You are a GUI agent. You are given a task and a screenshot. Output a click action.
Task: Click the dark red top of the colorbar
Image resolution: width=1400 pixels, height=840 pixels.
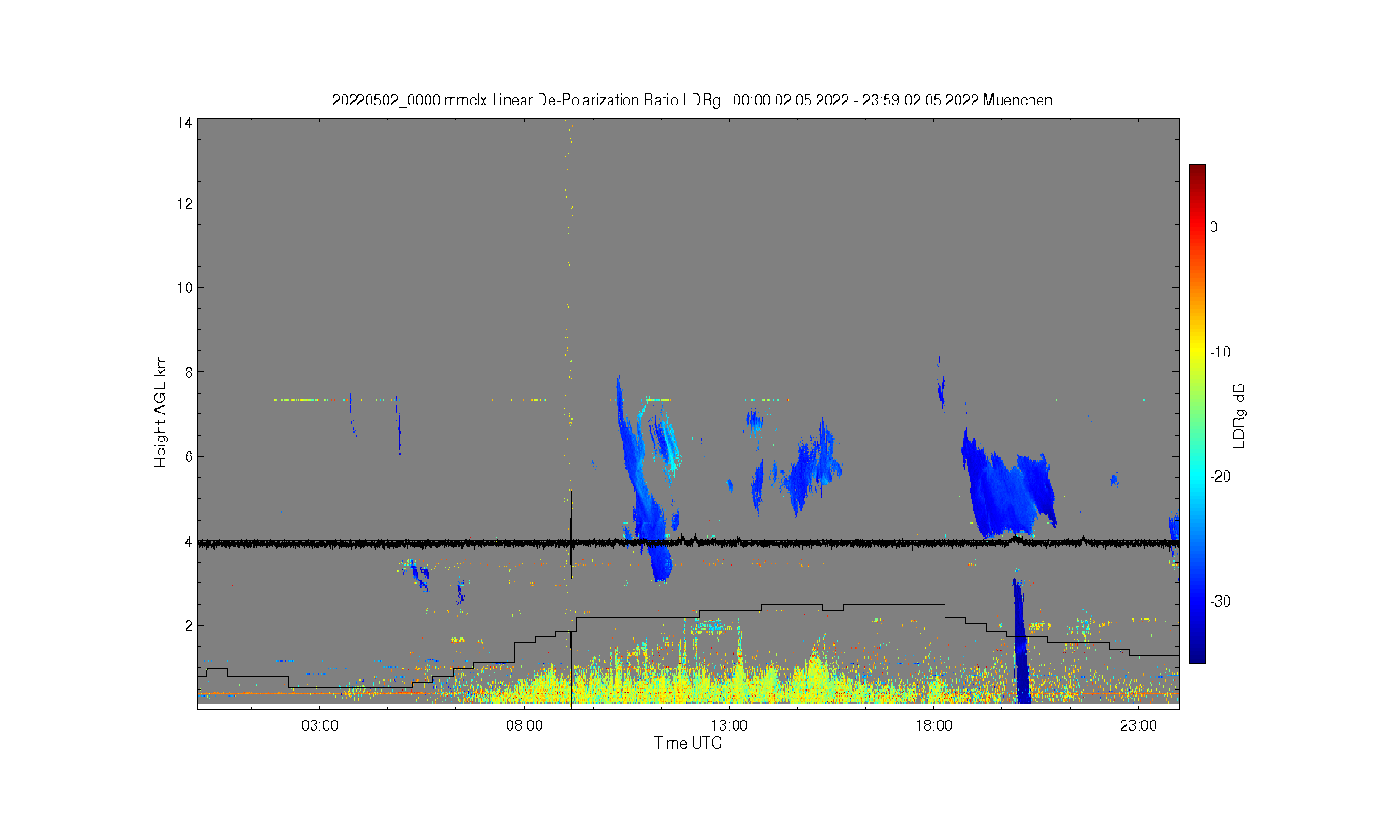coord(1197,171)
